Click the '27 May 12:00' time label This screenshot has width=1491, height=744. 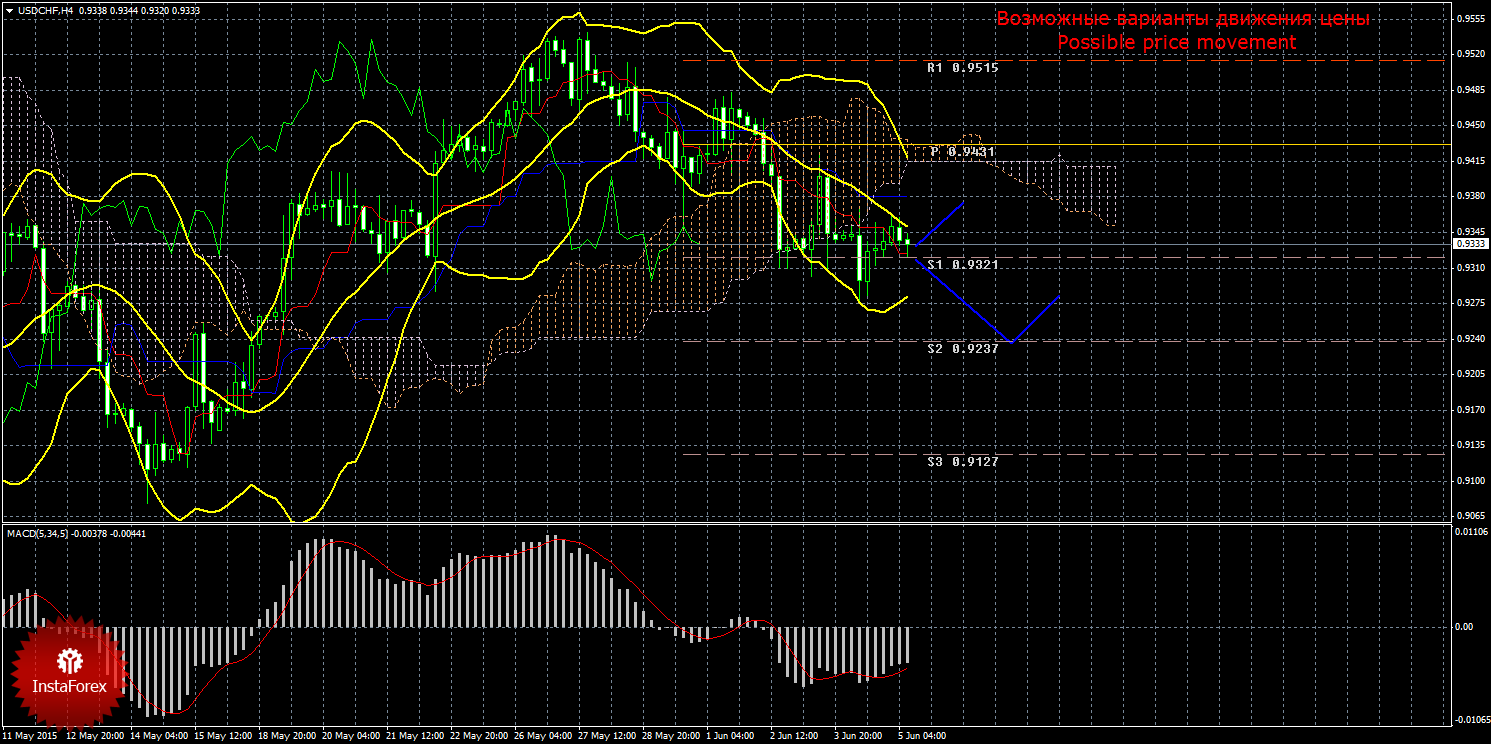point(608,736)
